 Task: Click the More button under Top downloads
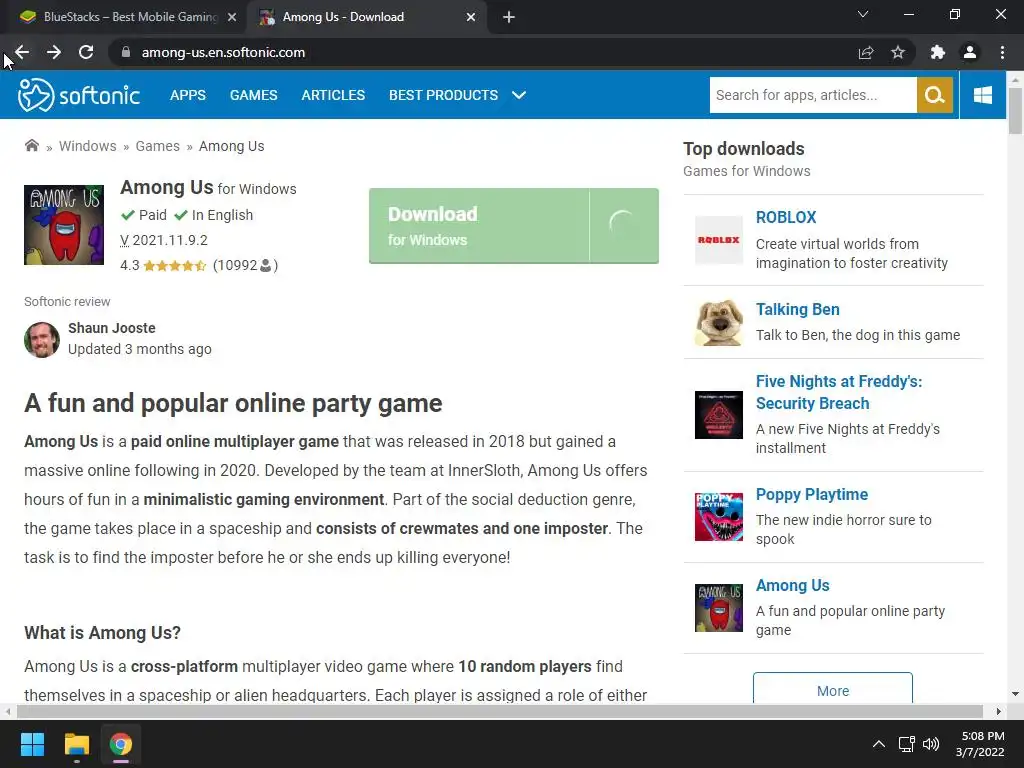point(833,688)
